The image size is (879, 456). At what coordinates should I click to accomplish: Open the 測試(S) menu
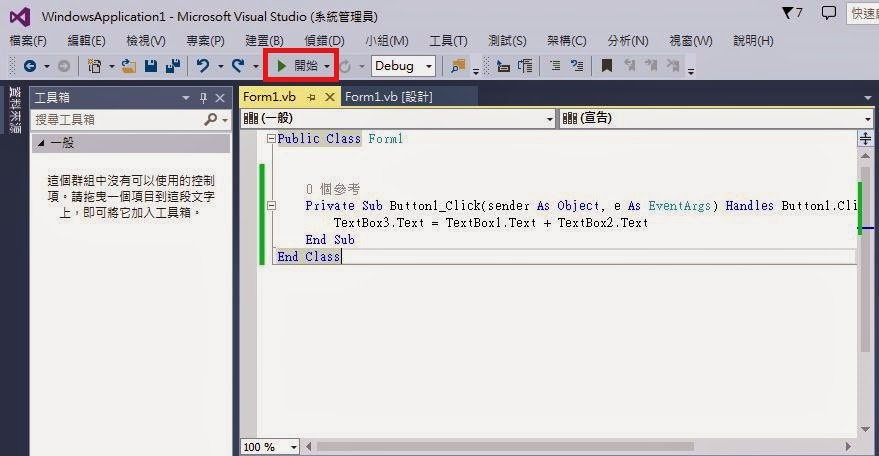click(x=507, y=41)
